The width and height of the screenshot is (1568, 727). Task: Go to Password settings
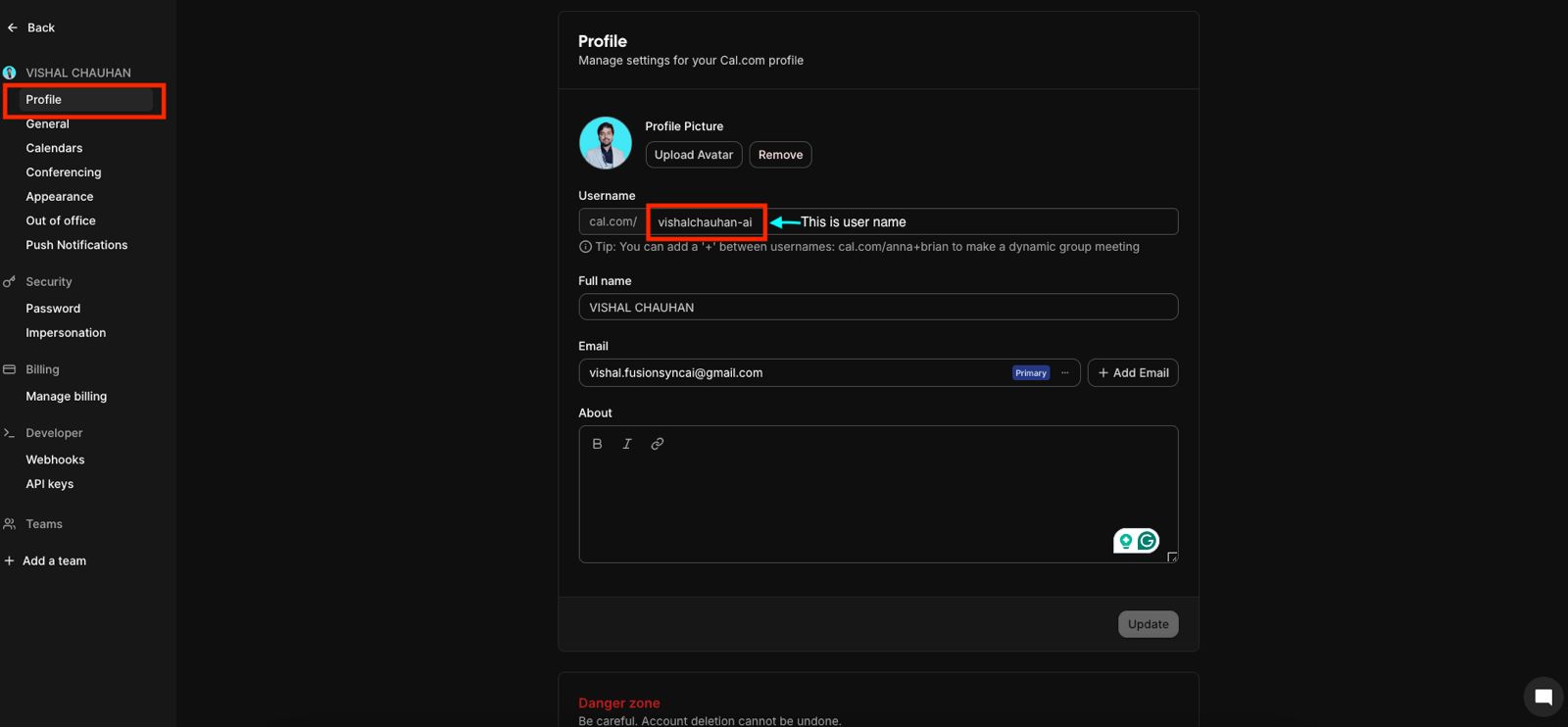[x=53, y=309]
